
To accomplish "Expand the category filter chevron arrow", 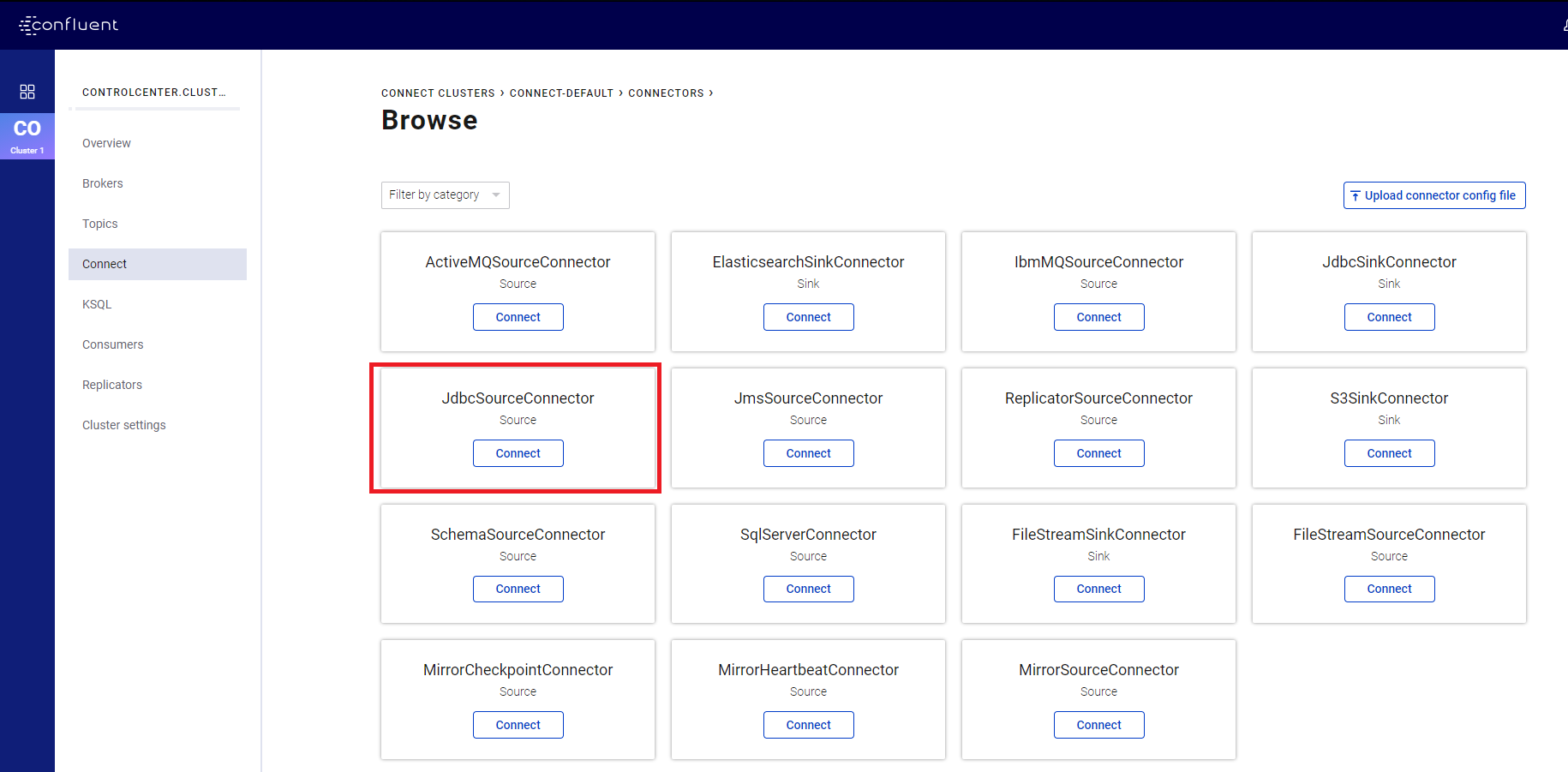I will click(x=495, y=194).
